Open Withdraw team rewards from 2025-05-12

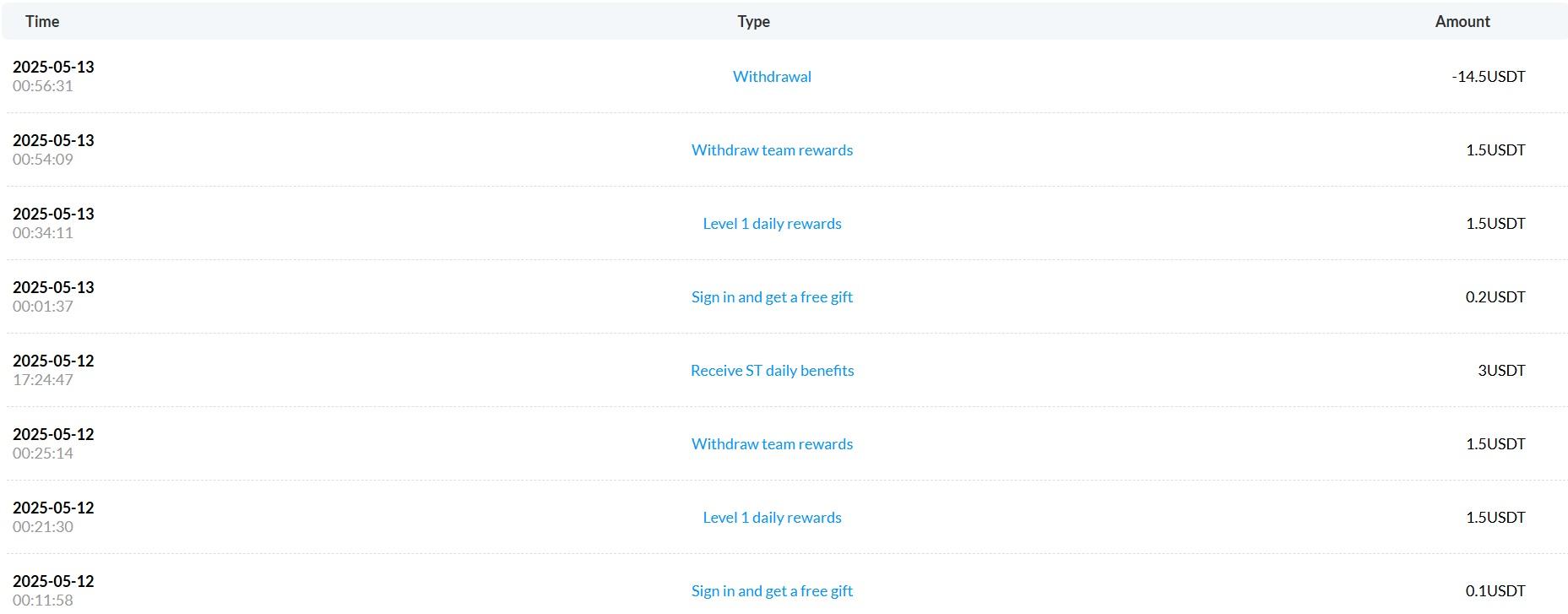pyautogui.click(x=772, y=443)
